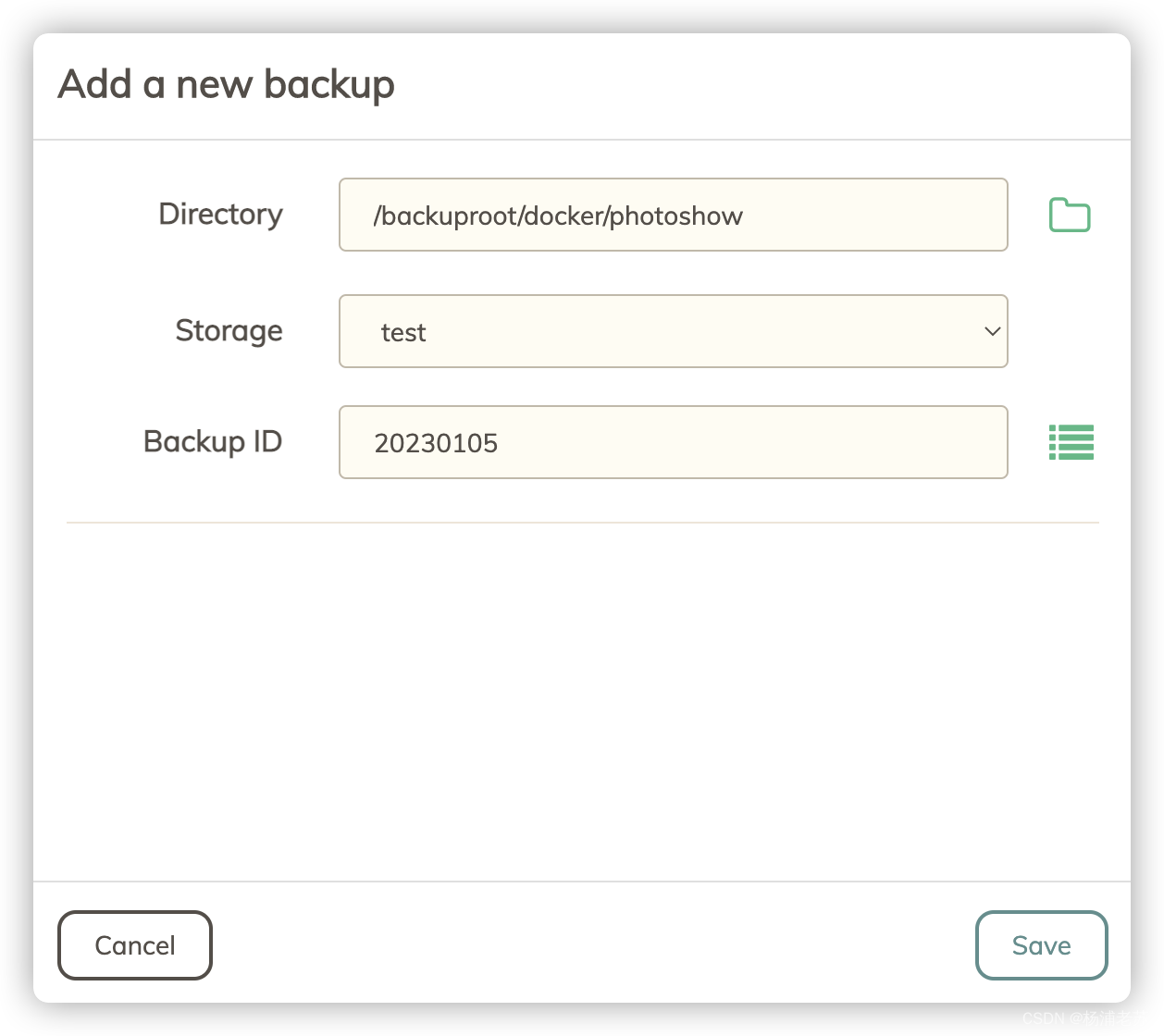Click the 'Add a new backup' title
1164x1036 pixels.
tap(226, 84)
